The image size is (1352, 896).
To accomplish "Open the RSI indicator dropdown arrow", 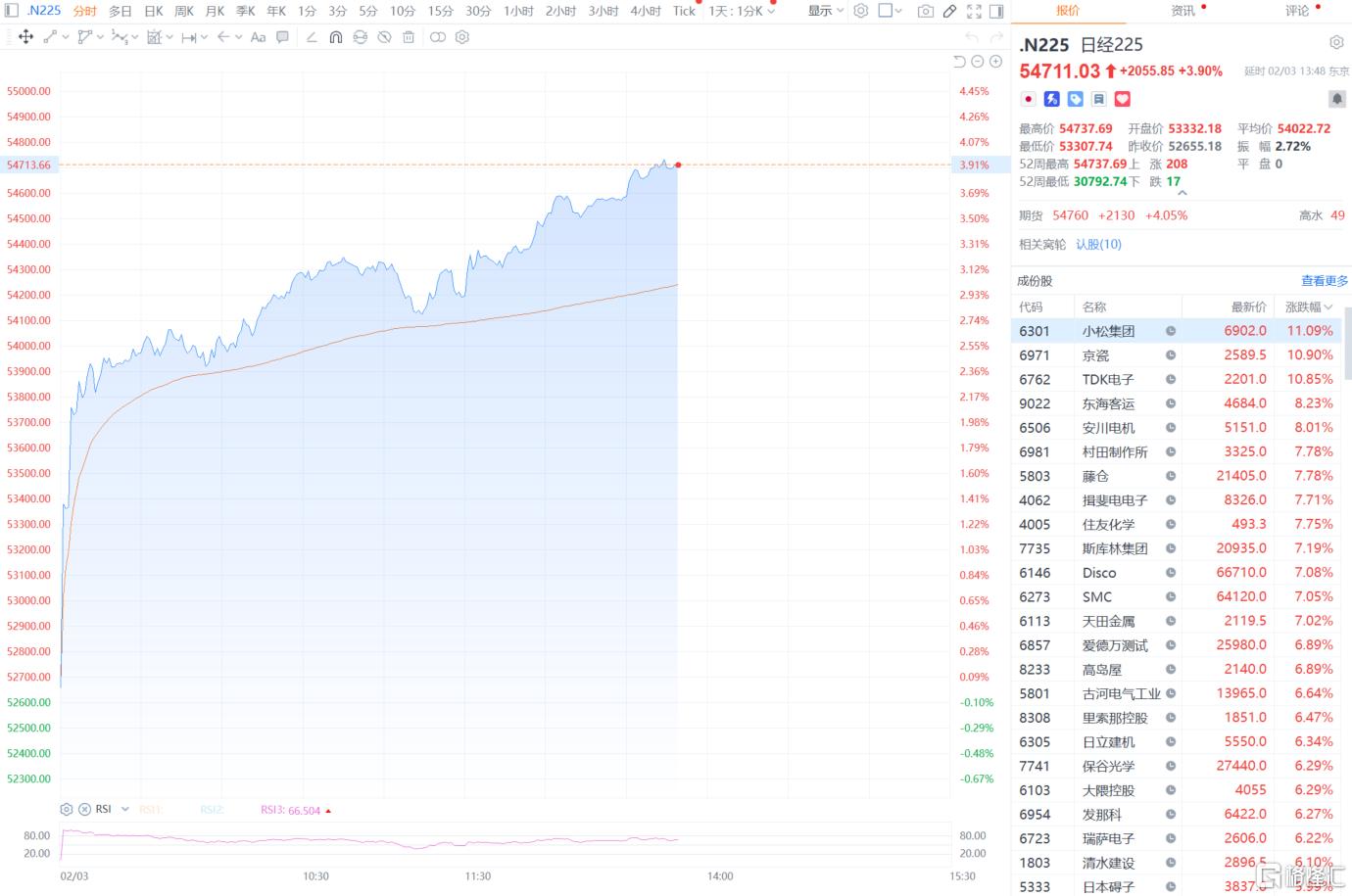I will click(x=125, y=810).
